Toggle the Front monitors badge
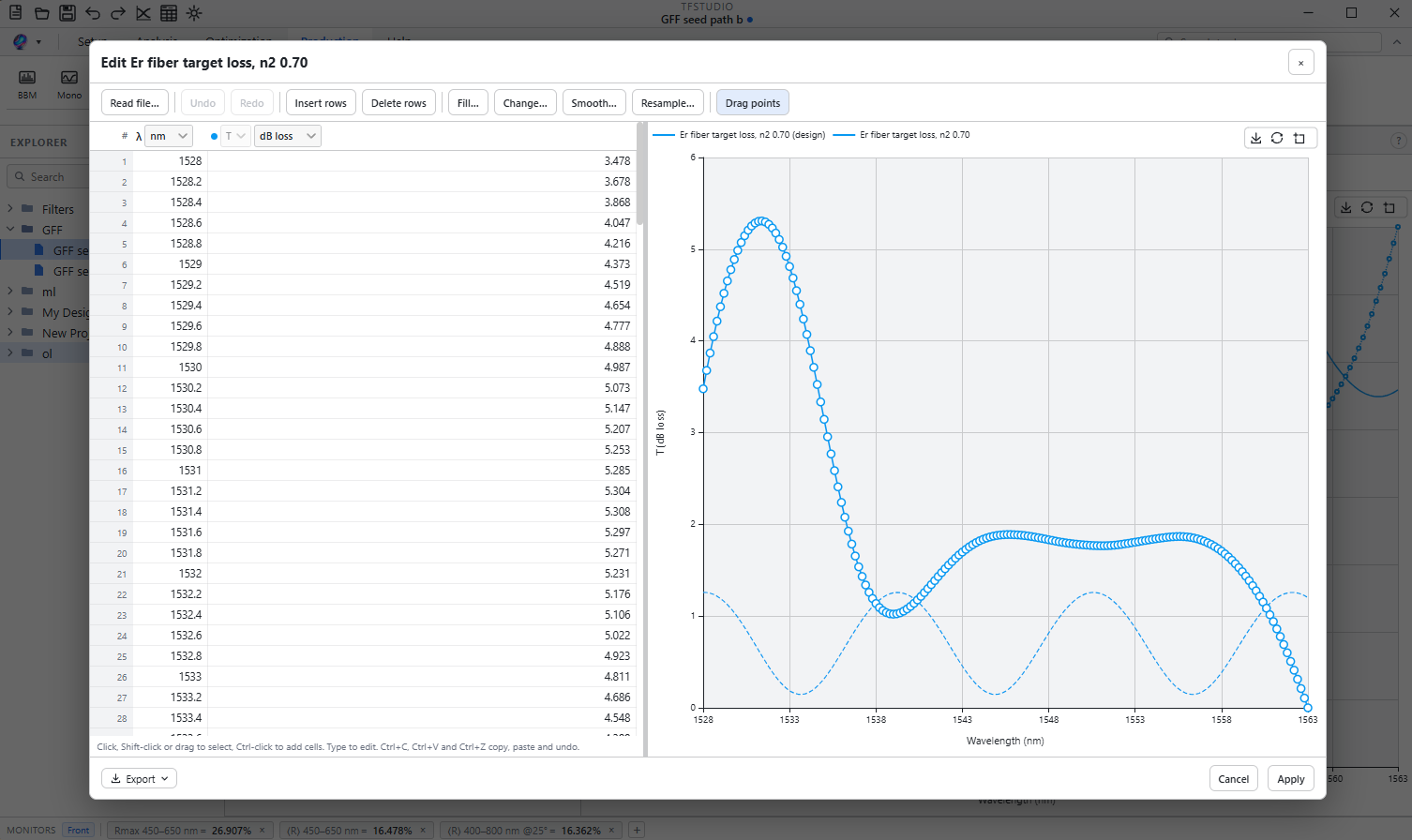The width and height of the screenshot is (1412, 840). [x=79, y=830]
